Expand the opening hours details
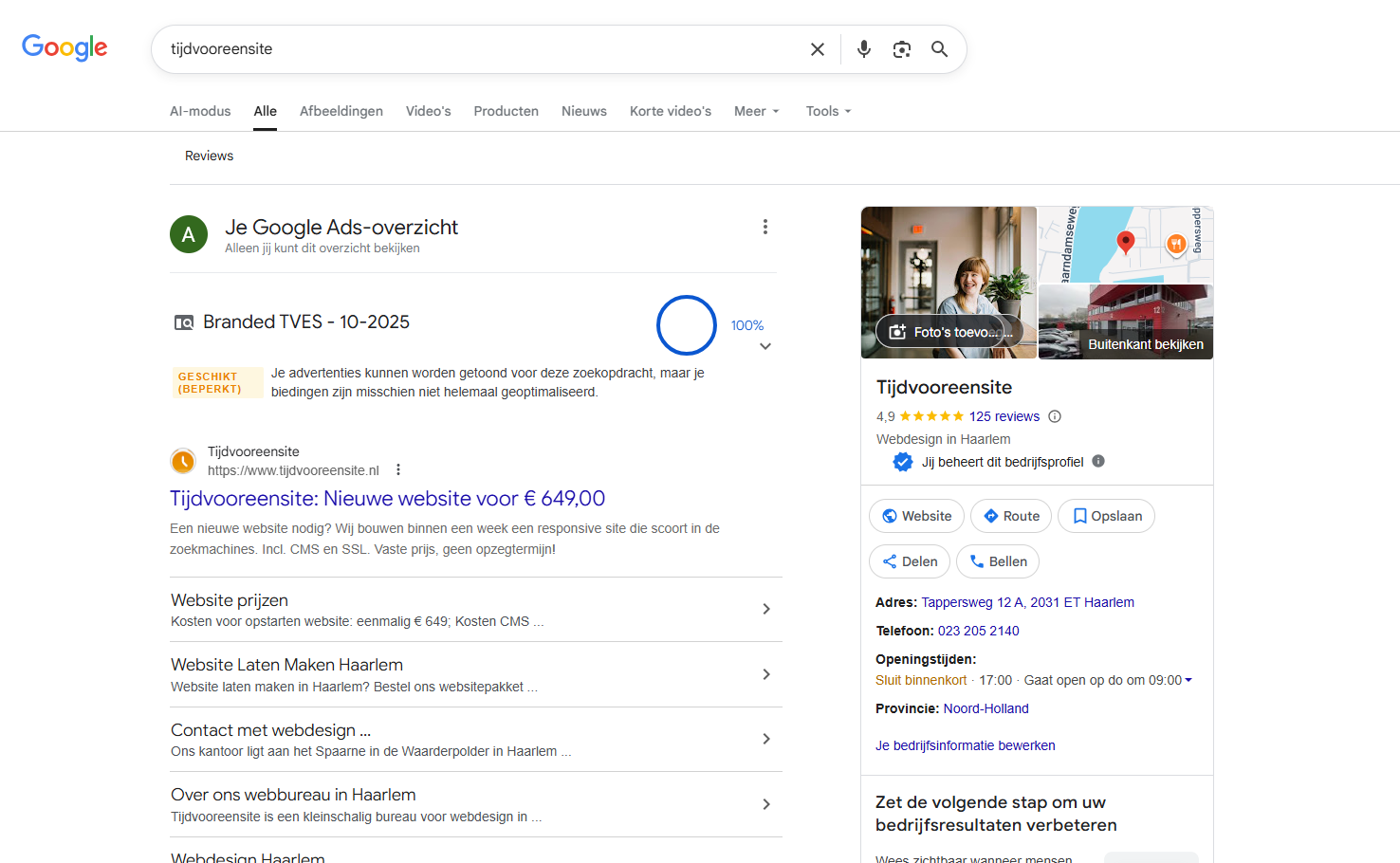The height and width of the screenshot is (863, 1400). [x=1188, y=679]
